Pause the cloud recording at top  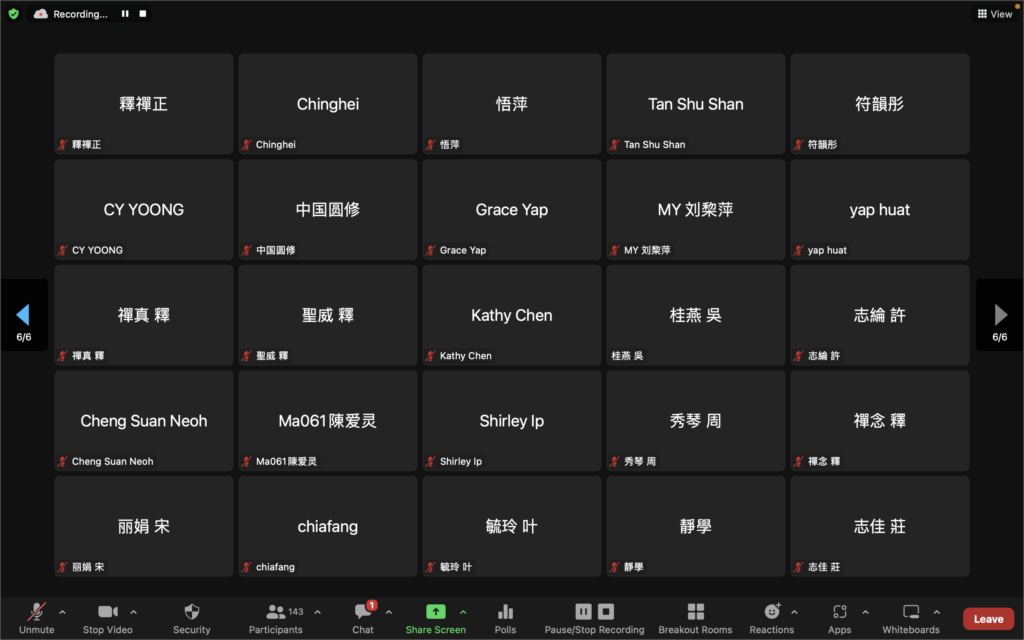coord(125,14)
